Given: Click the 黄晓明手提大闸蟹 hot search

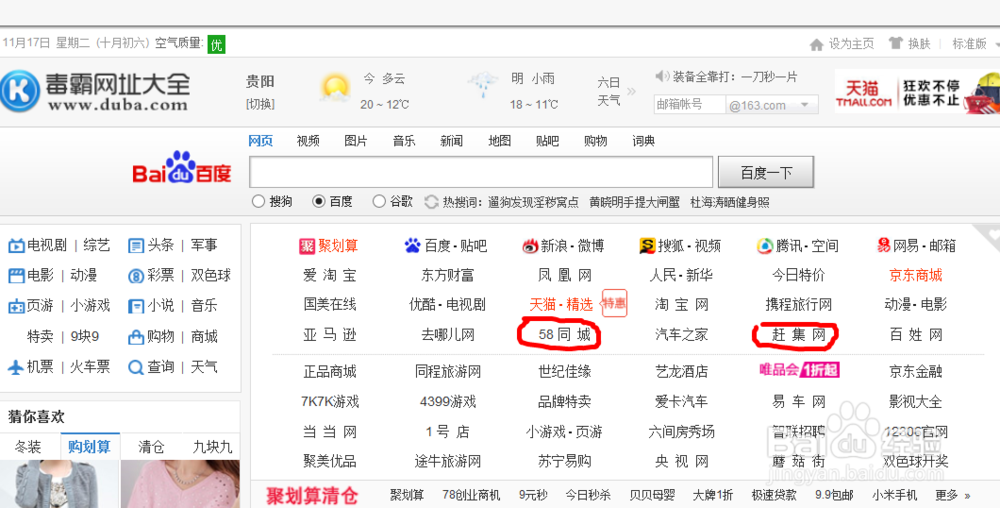Looking at the screenshot, I should click(x=635, y=202).
